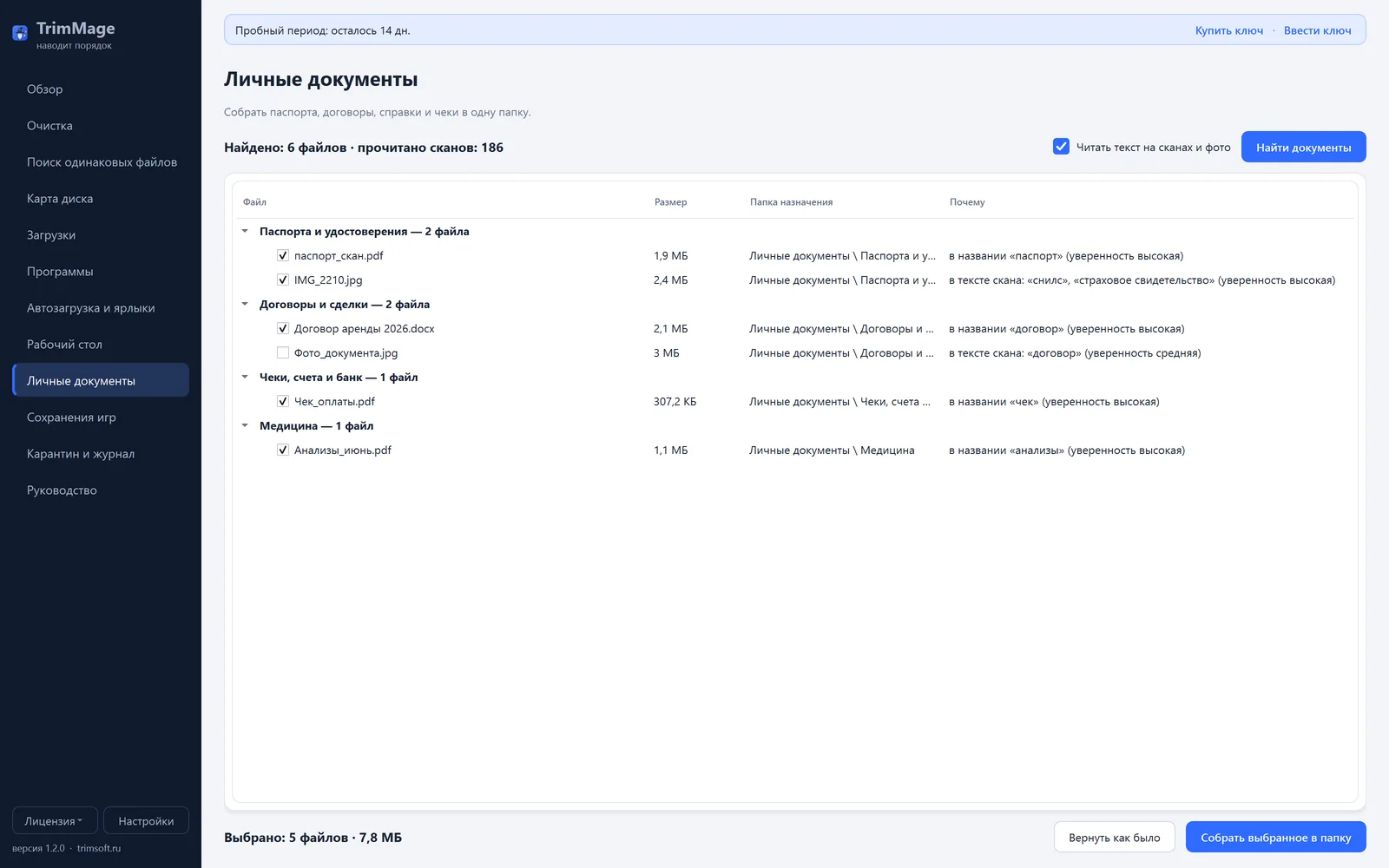Uncheck Договор аренды 2026.docx checkbox
Image resolution: width=1389 pixels, height=868 pixels.
coord(282,328)
